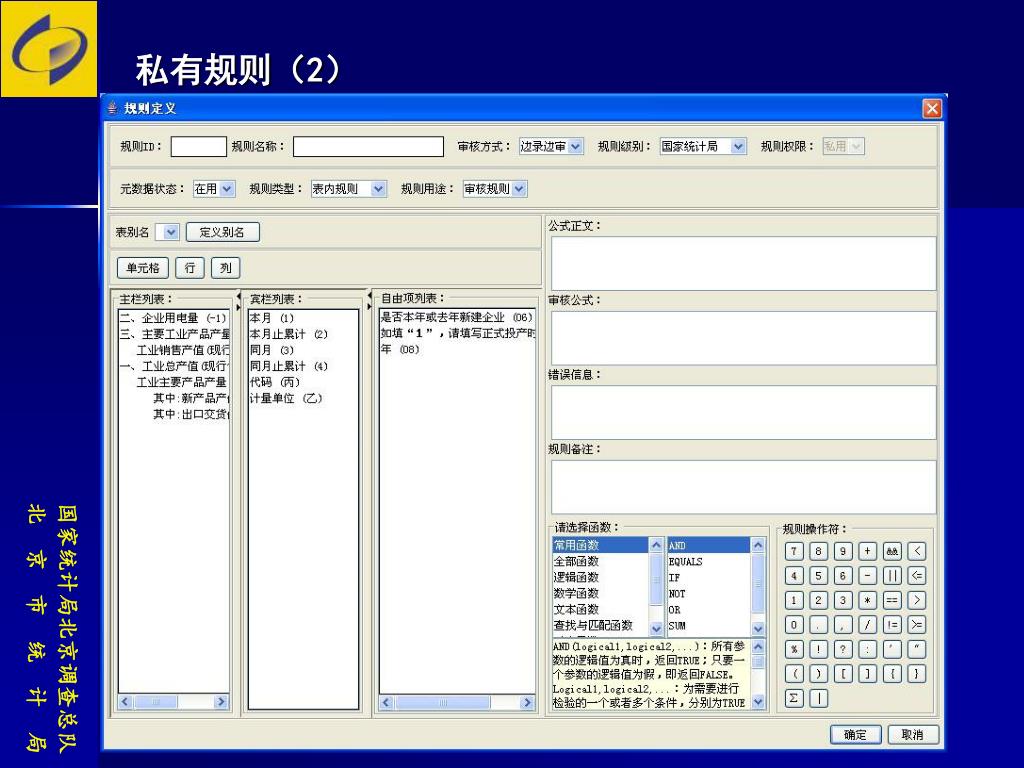This screenshot has width=1024, height=768.
Task: Insert the division slash operator
Action: pos(867,625)
